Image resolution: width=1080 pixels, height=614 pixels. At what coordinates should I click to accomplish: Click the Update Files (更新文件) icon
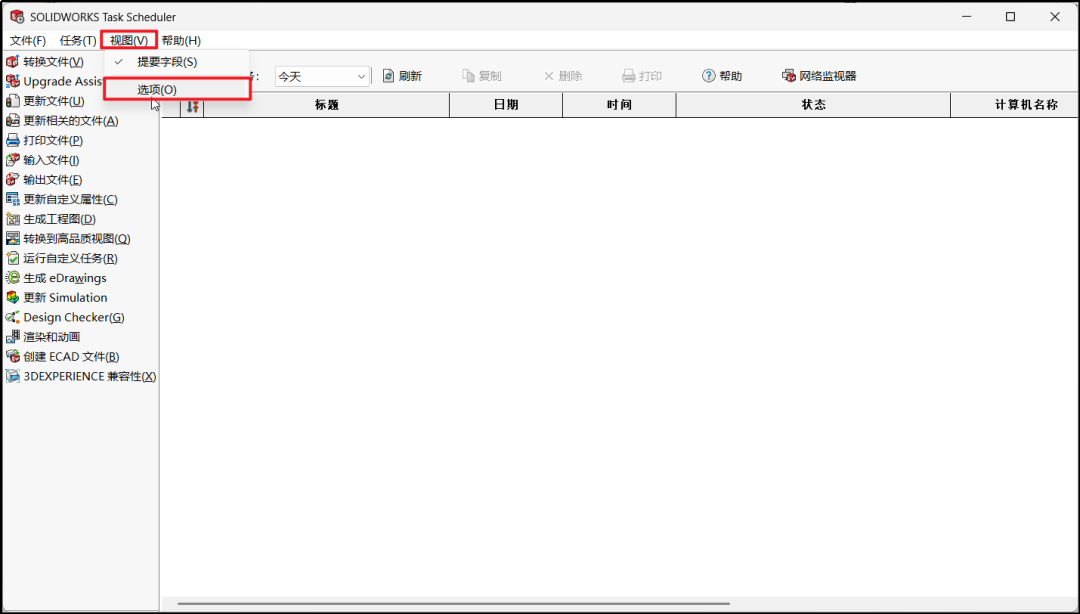pyautogui.click(x=12, y=101)
